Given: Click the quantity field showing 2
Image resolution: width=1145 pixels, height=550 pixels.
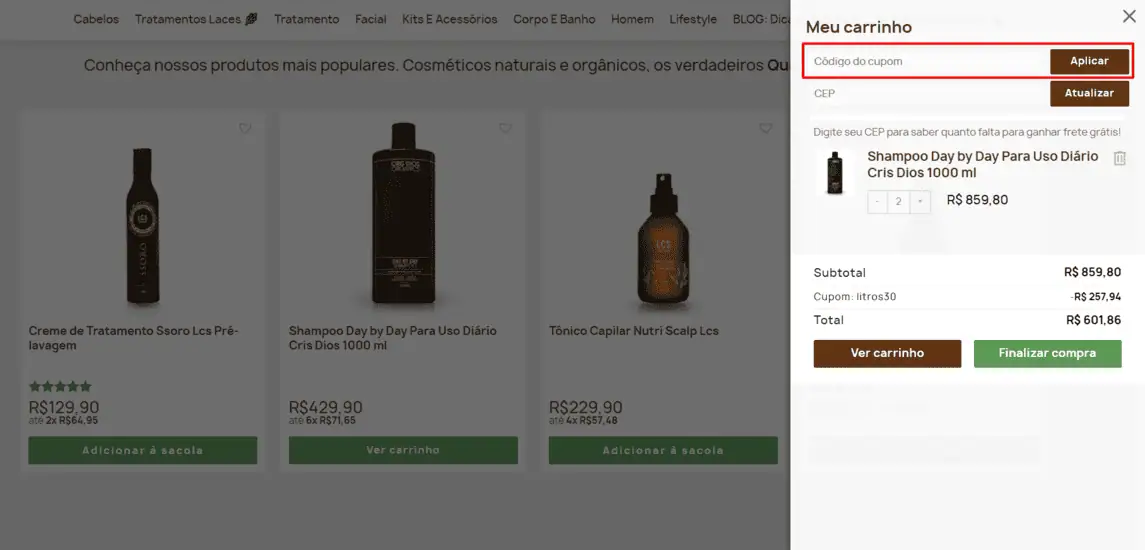Looking at the screenshot, I should click(x=899, y=201).
